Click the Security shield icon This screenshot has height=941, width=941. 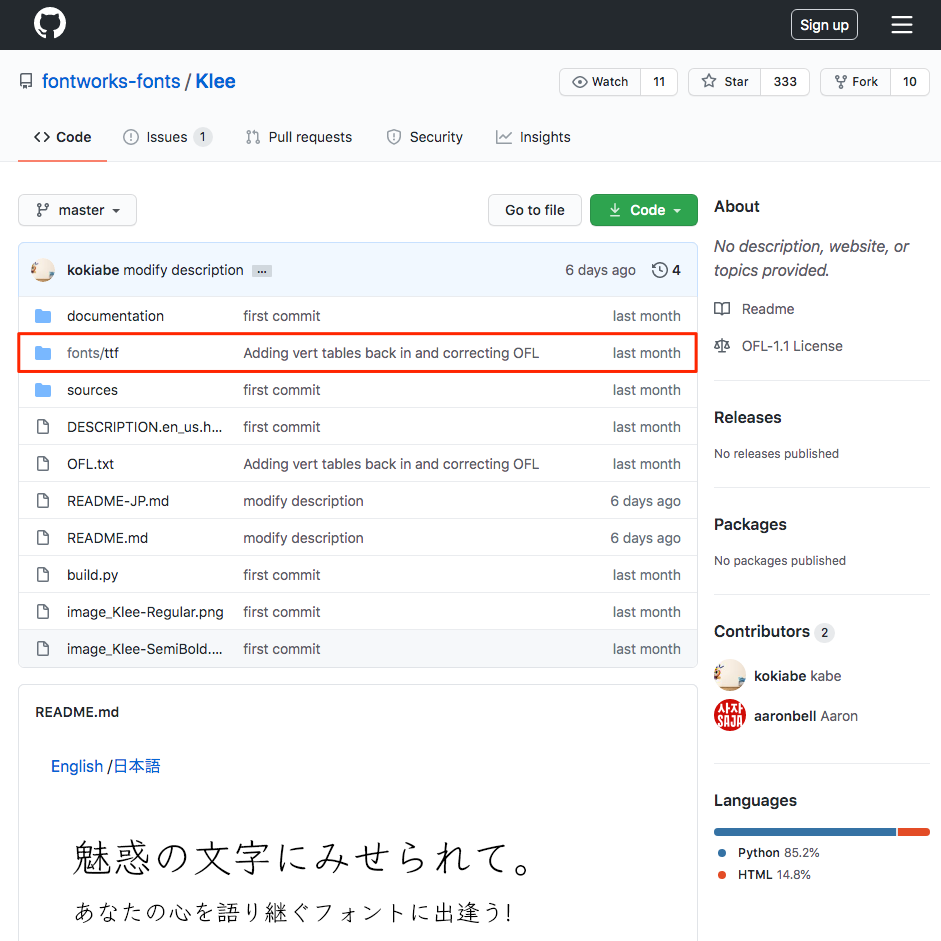[x=394, y=137]
